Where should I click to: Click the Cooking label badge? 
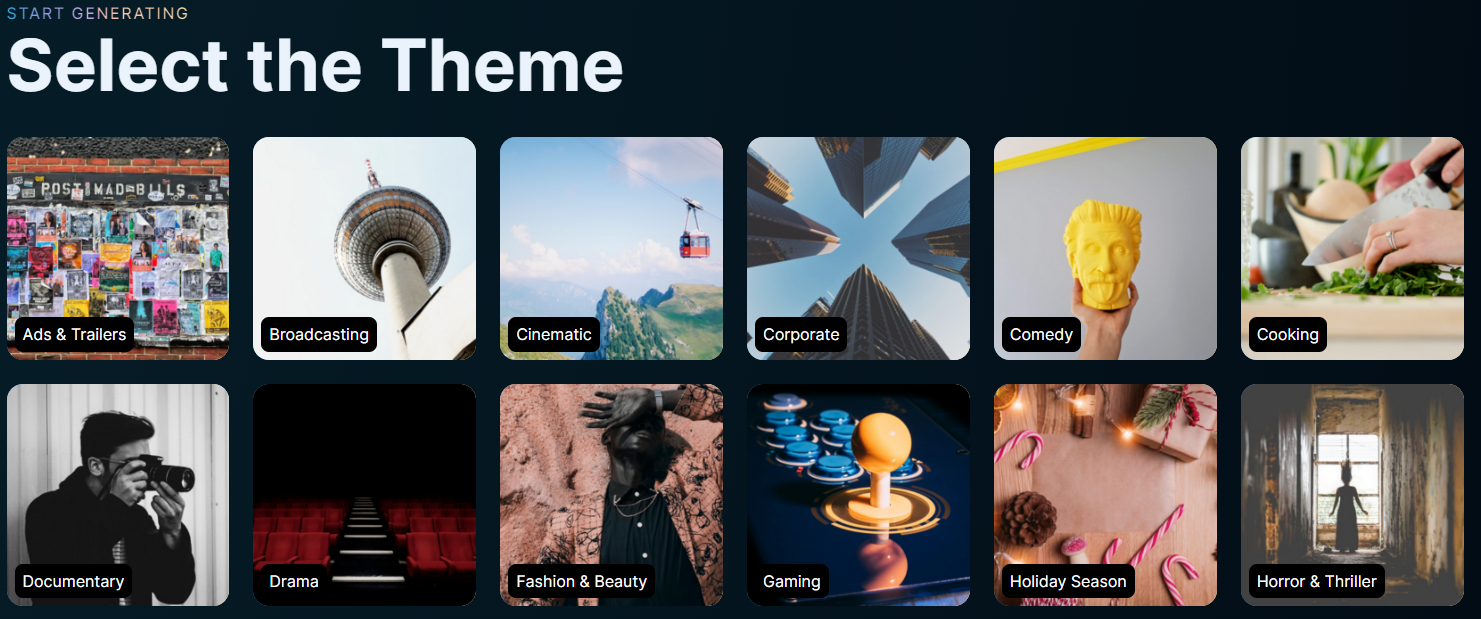point(1287,334)
